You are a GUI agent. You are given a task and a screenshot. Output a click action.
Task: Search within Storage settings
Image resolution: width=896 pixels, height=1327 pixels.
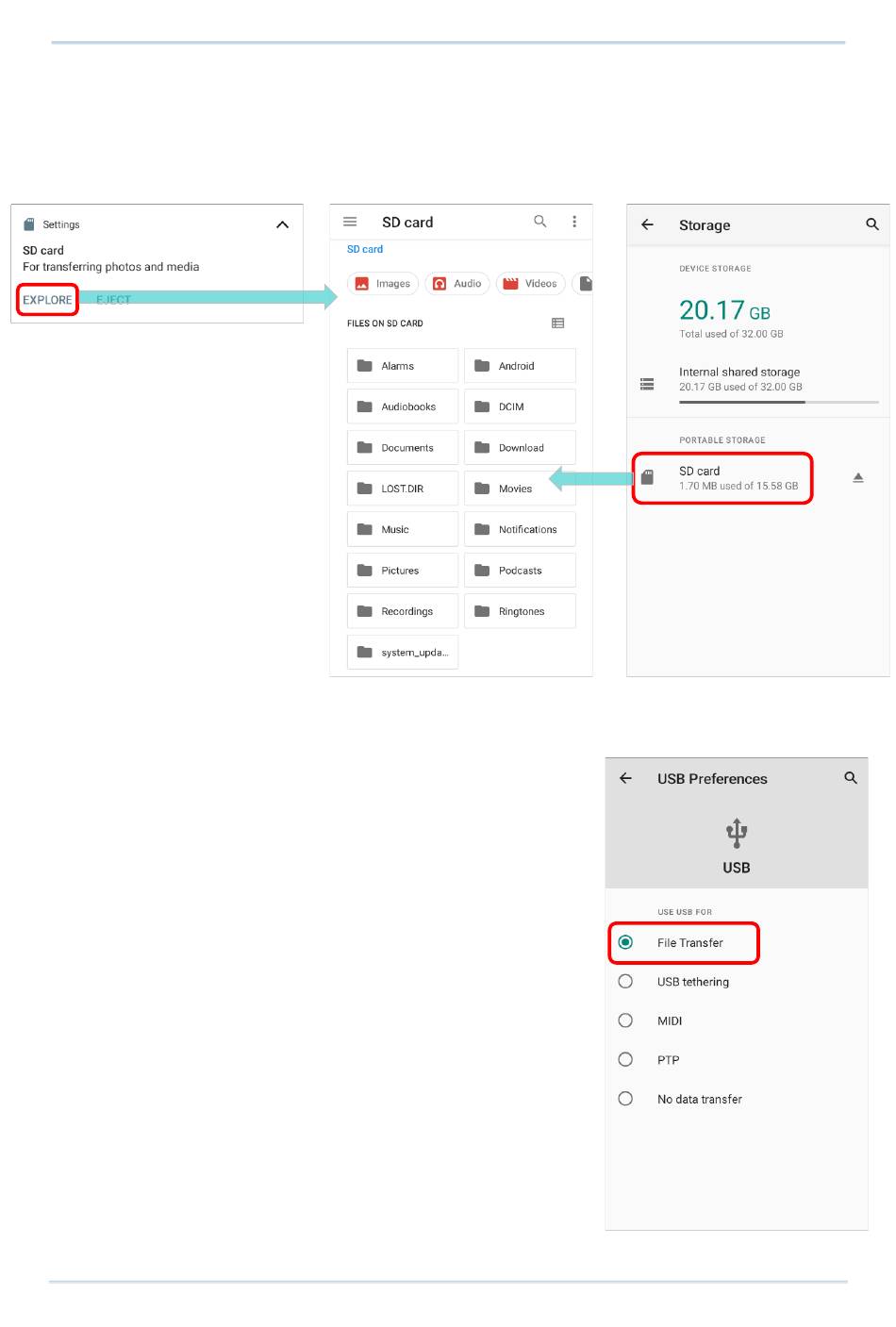tap(872, 224)
